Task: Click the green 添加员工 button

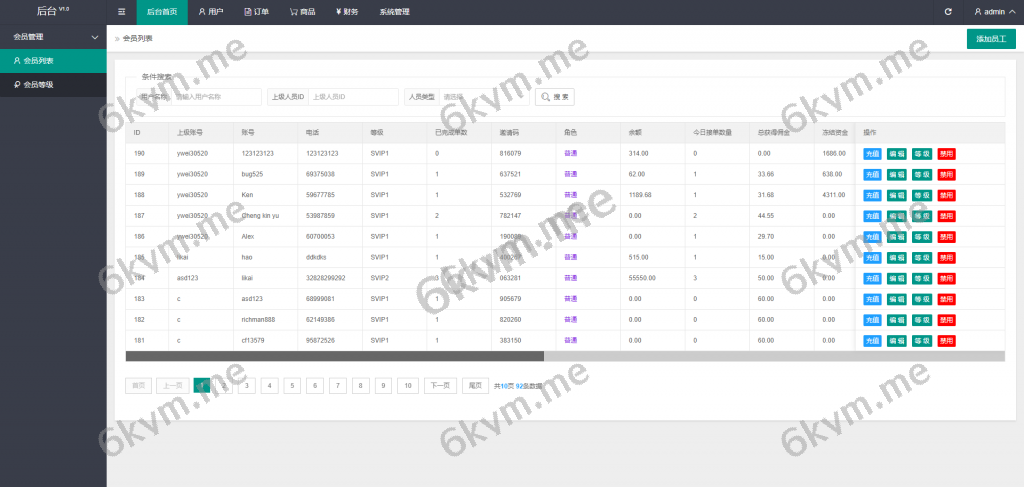Action: click(991, 39)
